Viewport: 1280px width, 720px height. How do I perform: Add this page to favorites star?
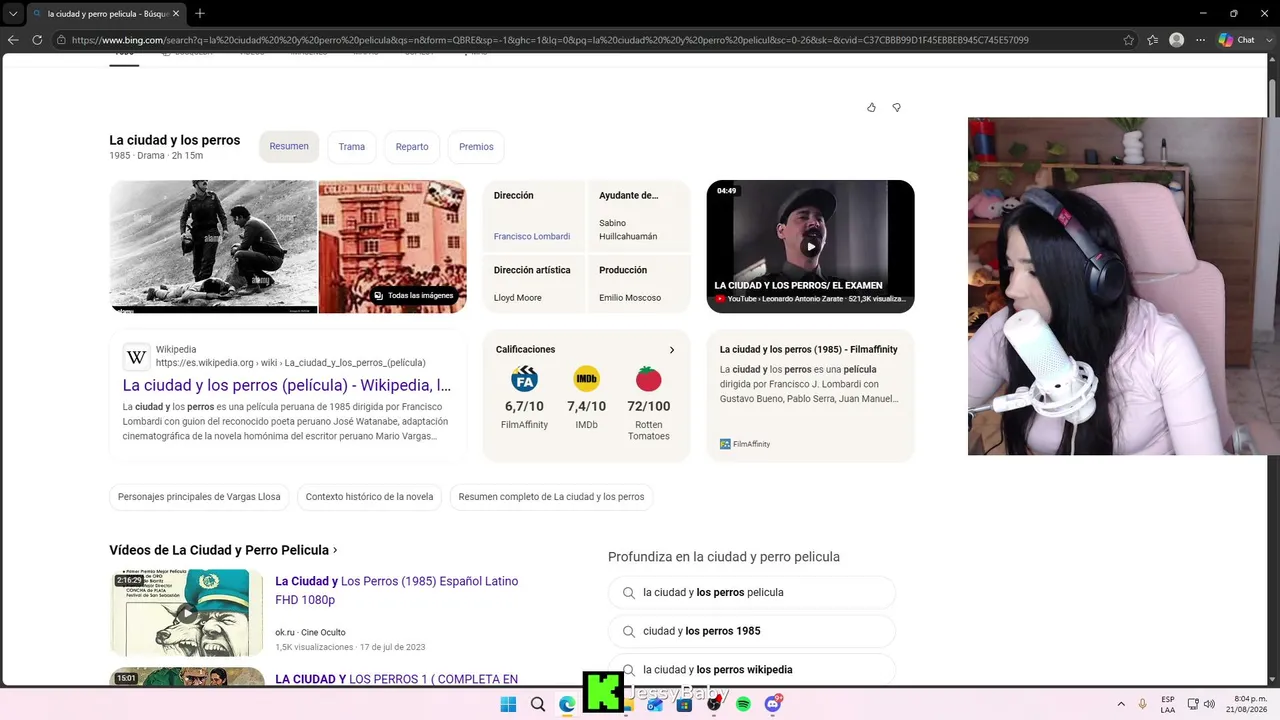click(x=1129, y=40)
